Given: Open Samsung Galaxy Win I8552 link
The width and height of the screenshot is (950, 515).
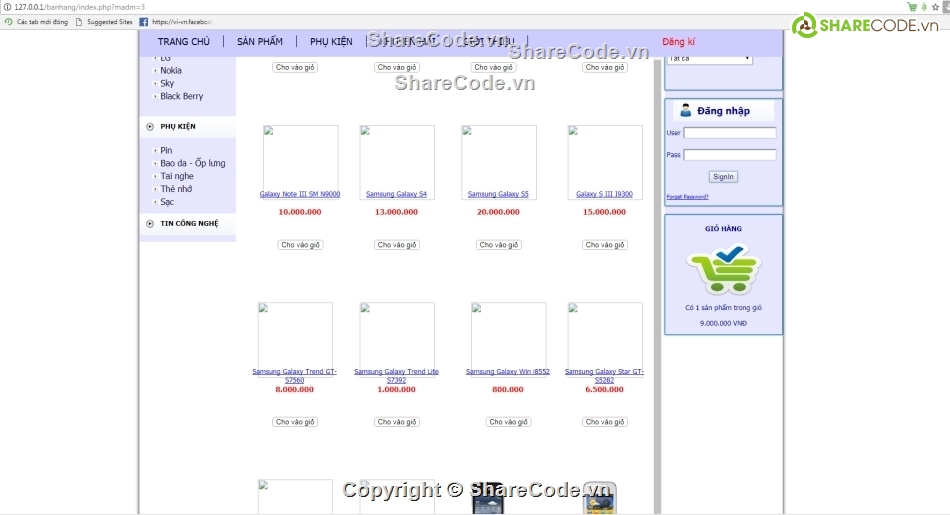Looking at the screenshot, I should click(508, 371).
